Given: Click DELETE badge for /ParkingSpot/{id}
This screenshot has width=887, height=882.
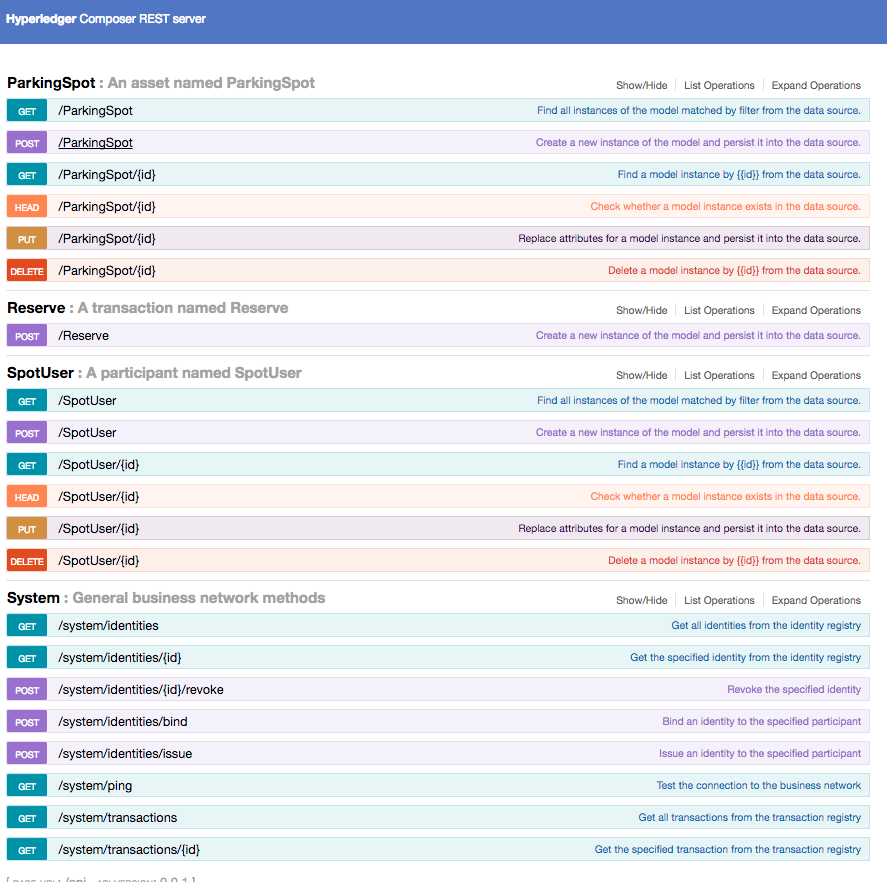Looking at the screenshot, I should click(27, 271).
